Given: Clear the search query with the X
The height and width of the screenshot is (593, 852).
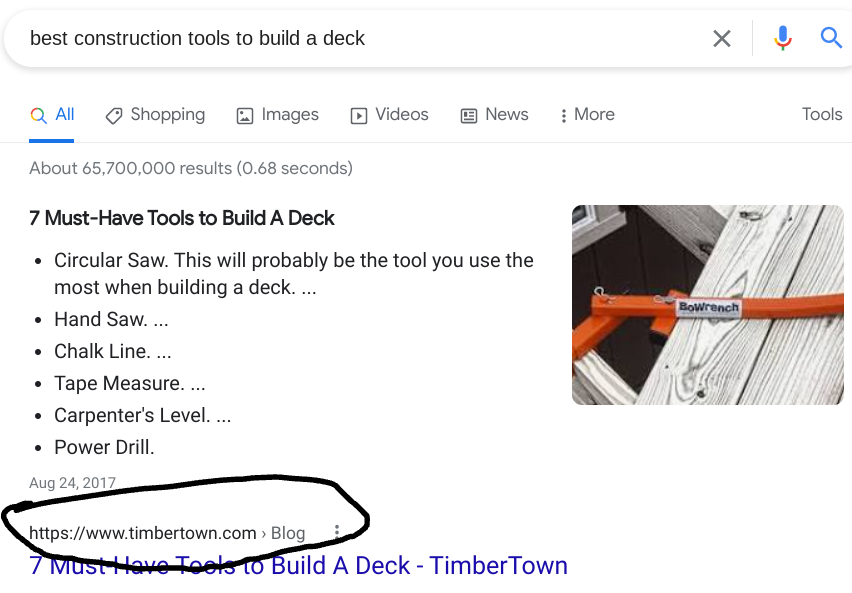Looking at the screenshot, I should 721,39.
